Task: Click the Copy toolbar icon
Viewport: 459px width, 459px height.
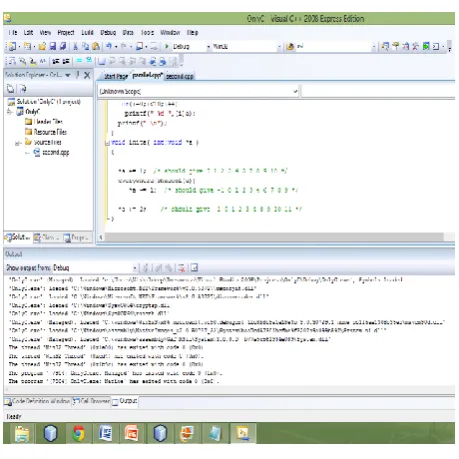Action: click(x=86, y=46)
